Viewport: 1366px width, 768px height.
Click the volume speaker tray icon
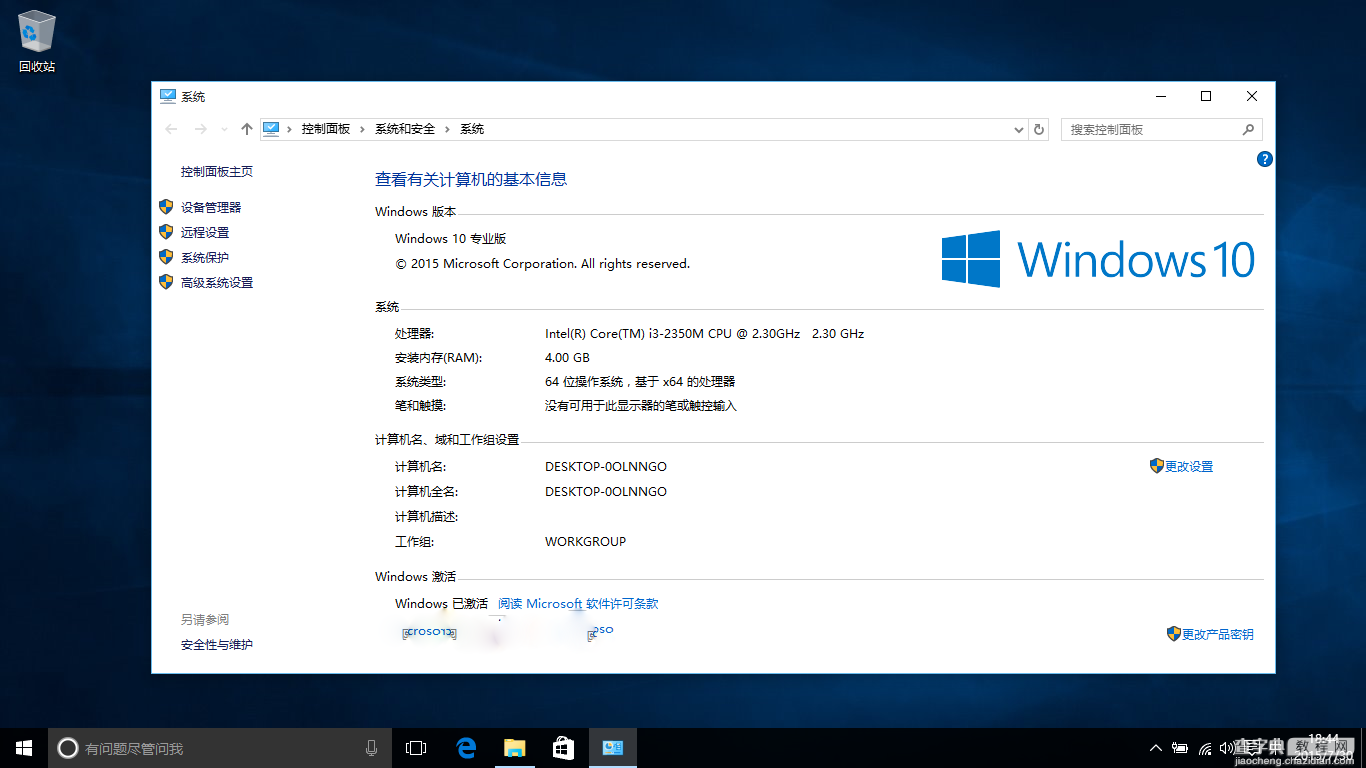tap(1227, 748)
